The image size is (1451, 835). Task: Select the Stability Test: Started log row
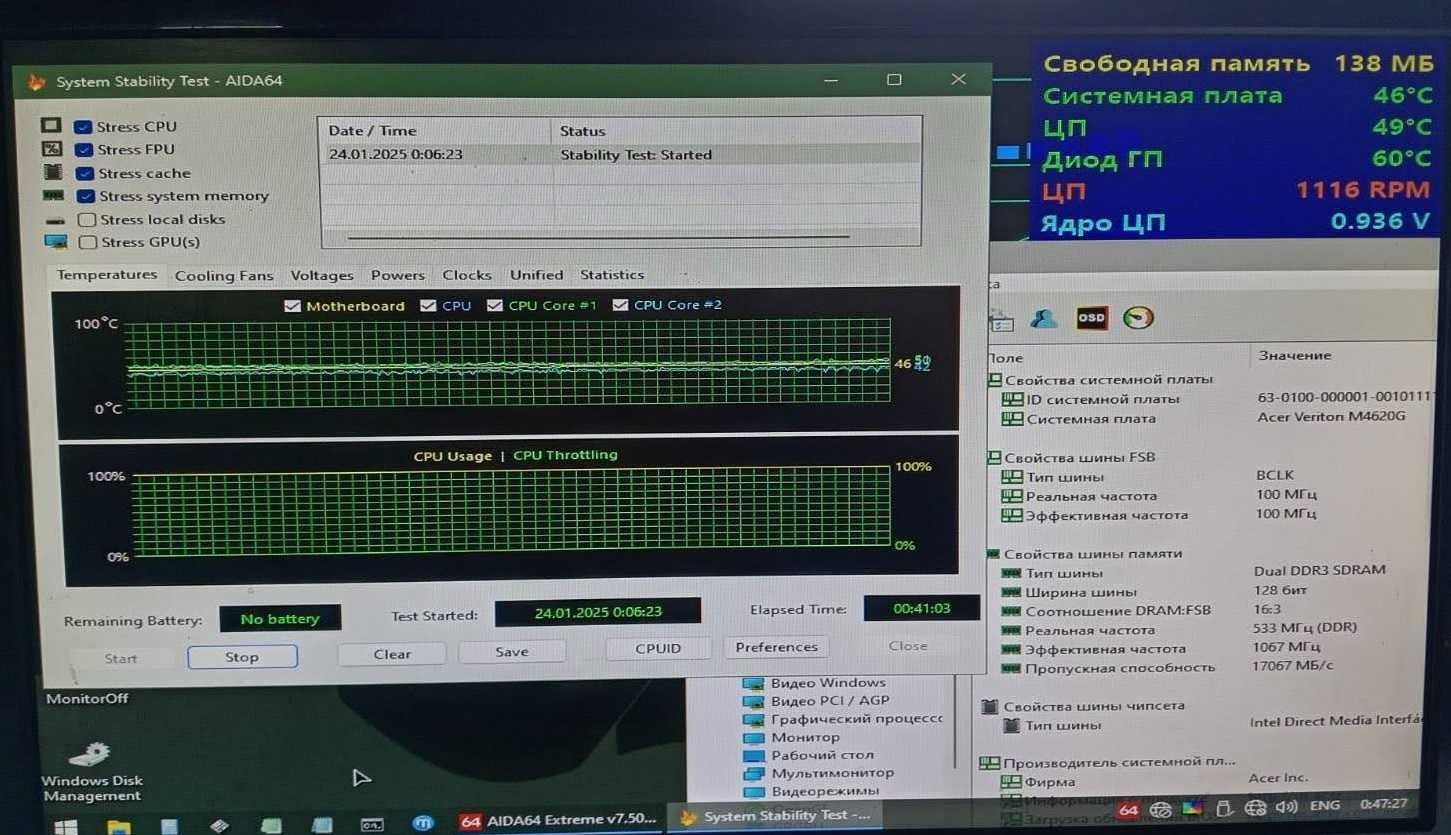pyautogui.click(x=620, y=155)
